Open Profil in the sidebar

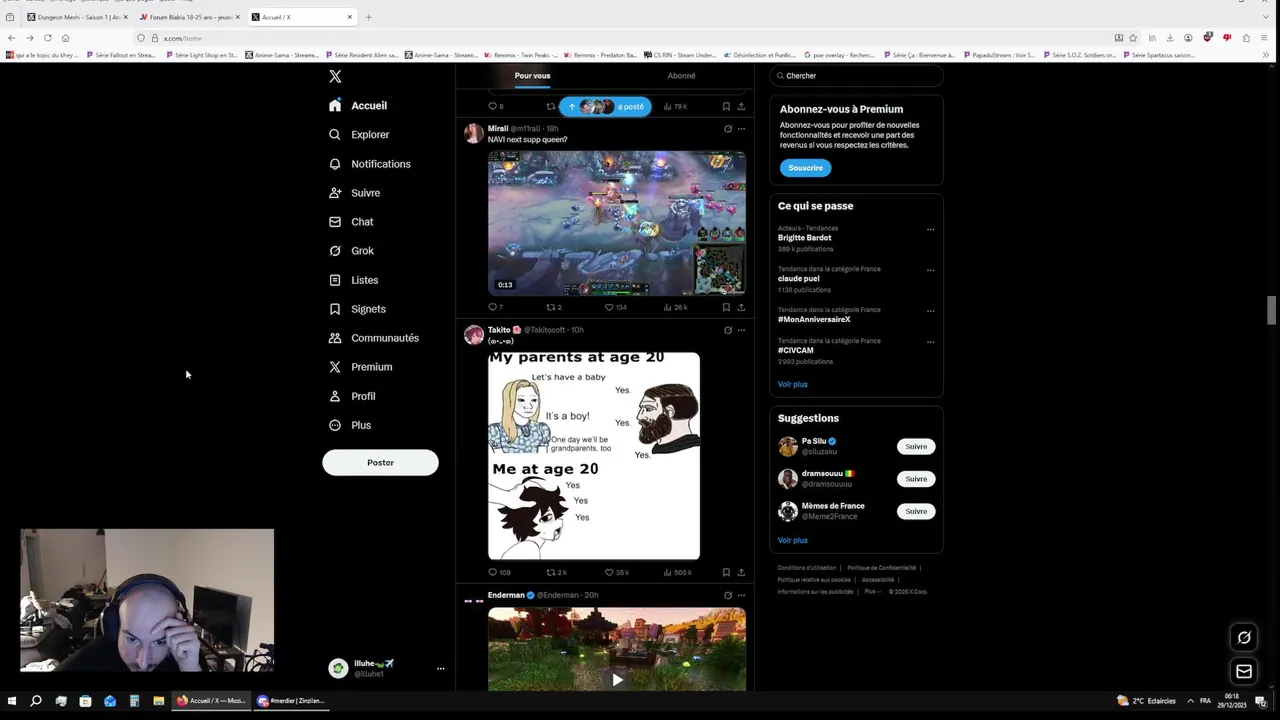pyautogui.click(x=352, y=396)
